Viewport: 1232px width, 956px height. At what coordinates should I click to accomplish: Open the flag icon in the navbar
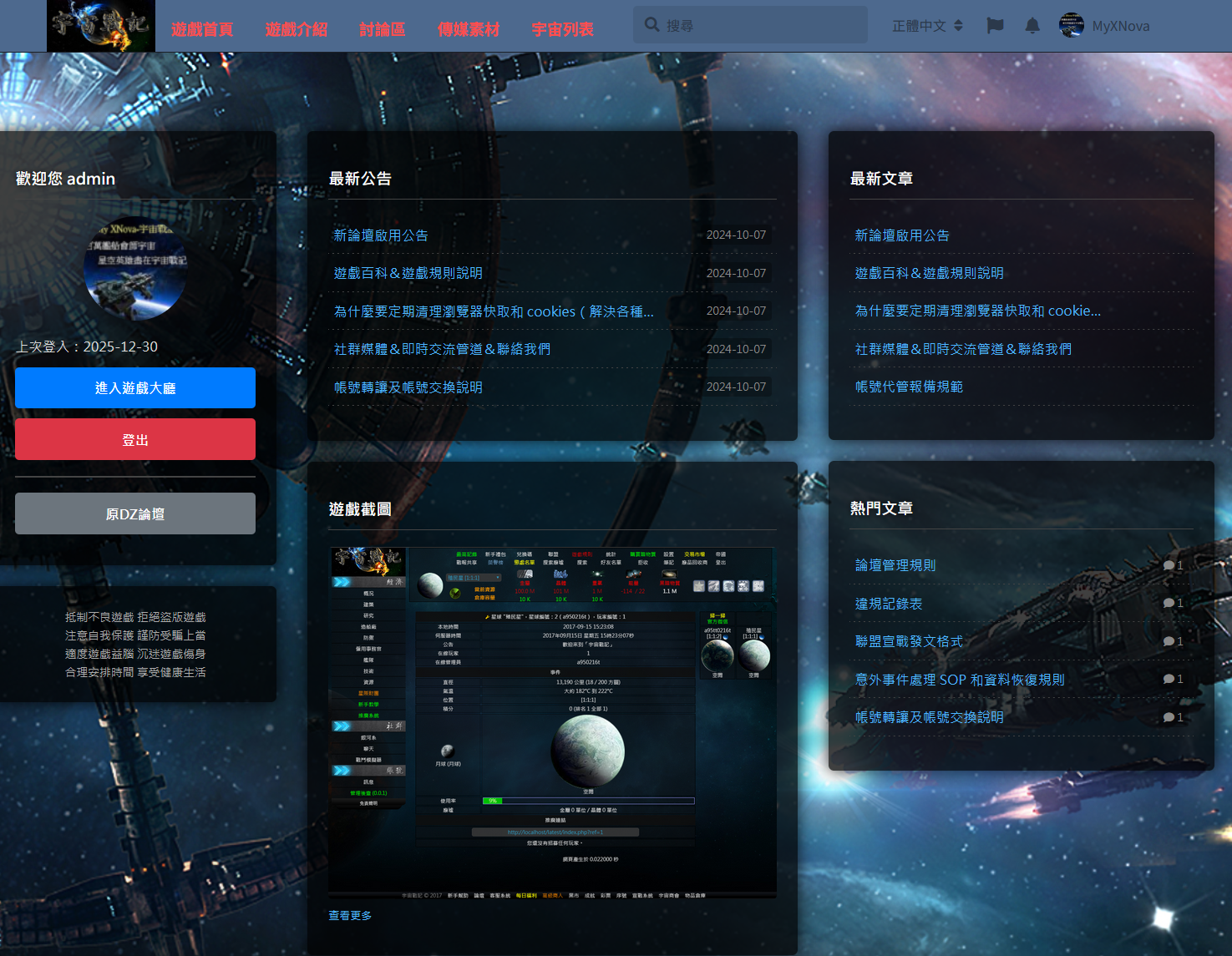coord(994,26)
